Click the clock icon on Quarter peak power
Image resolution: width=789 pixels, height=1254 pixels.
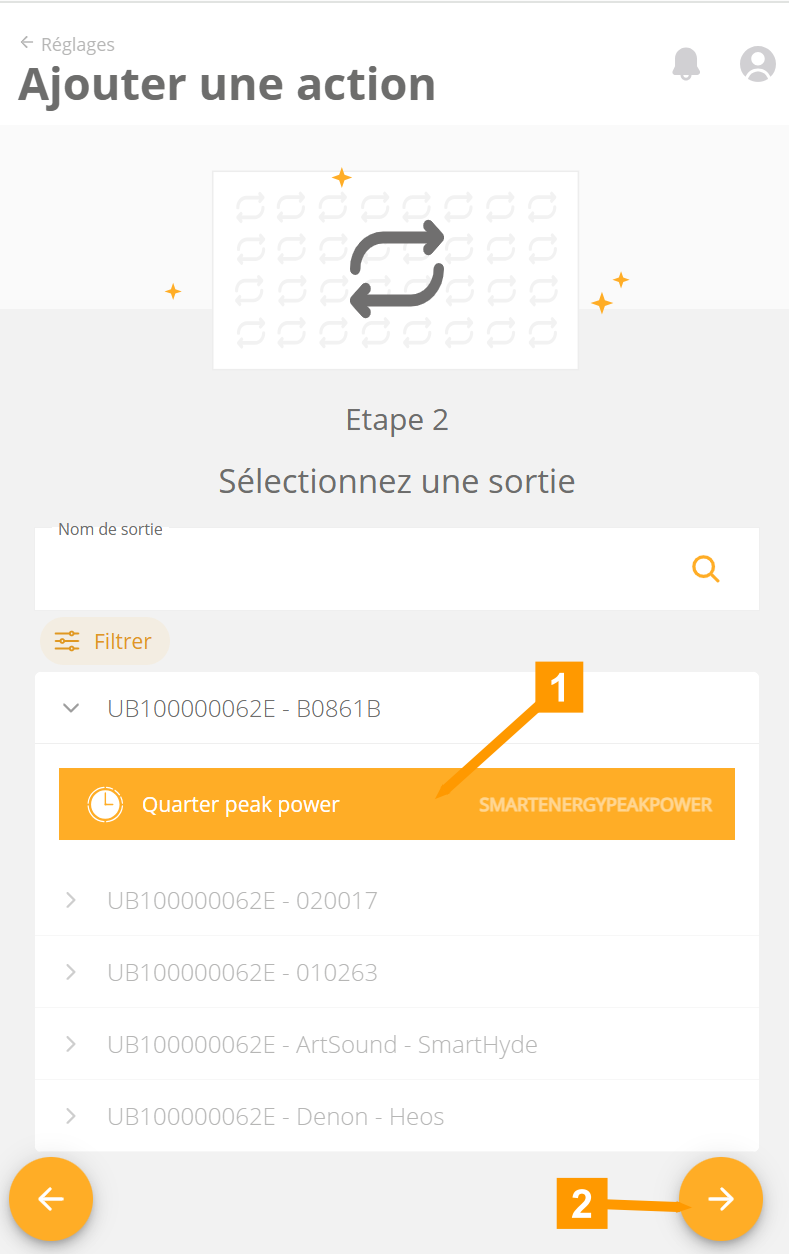point(105,804)
